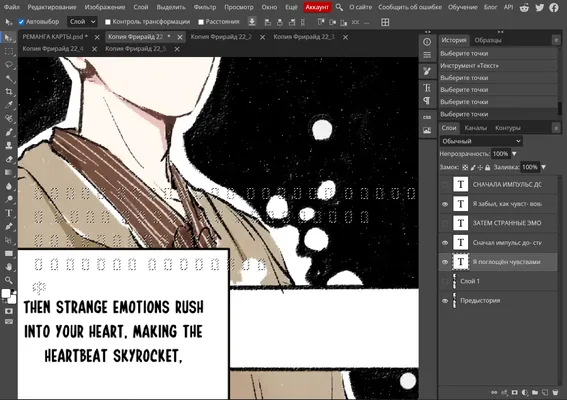This screenshot has height=400, width=567.
Task: Select the Hand tool
Action: point(9,267)
